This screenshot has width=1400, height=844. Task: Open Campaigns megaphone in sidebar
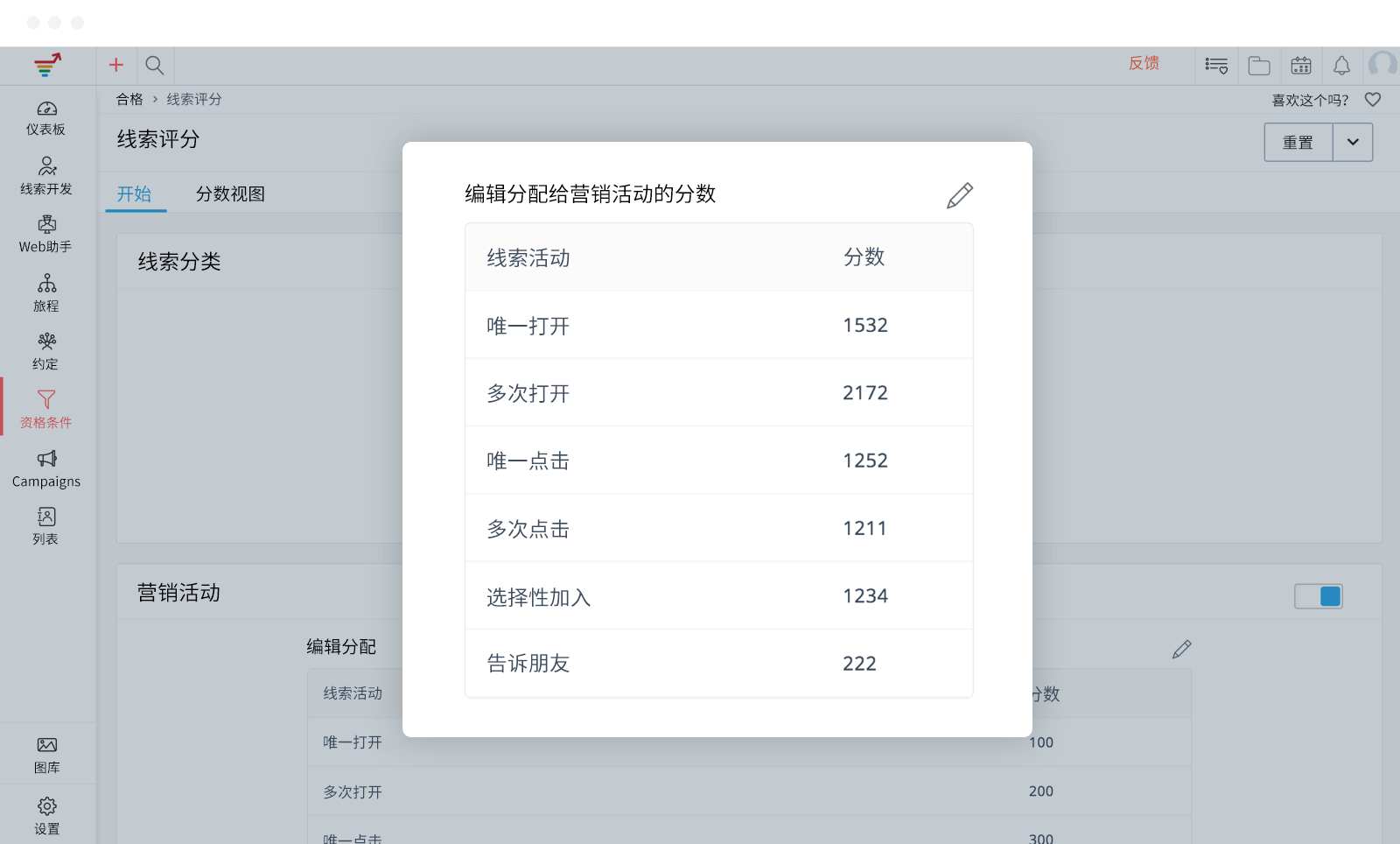click(x=46, y=468)
